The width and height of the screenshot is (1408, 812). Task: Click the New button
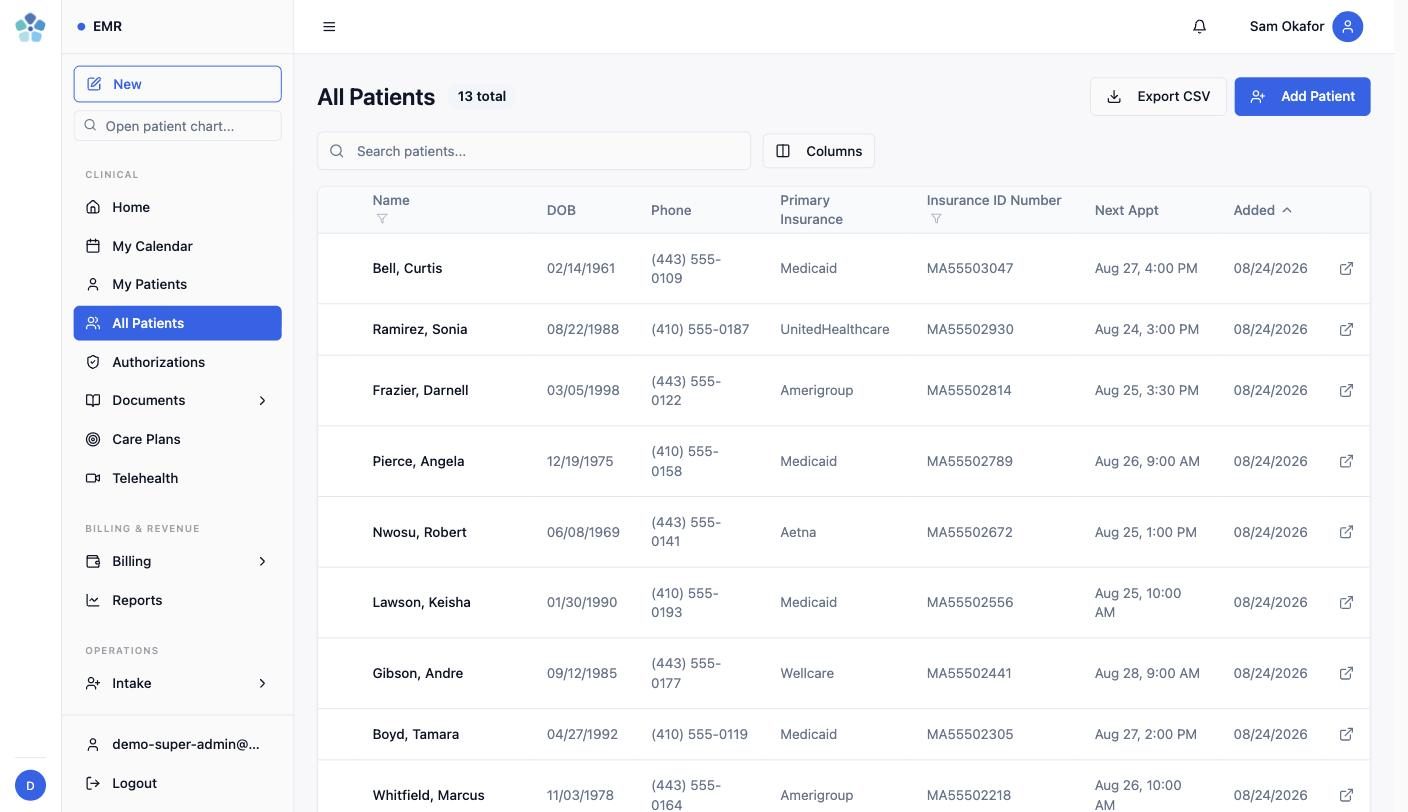[x=177, y=84]
